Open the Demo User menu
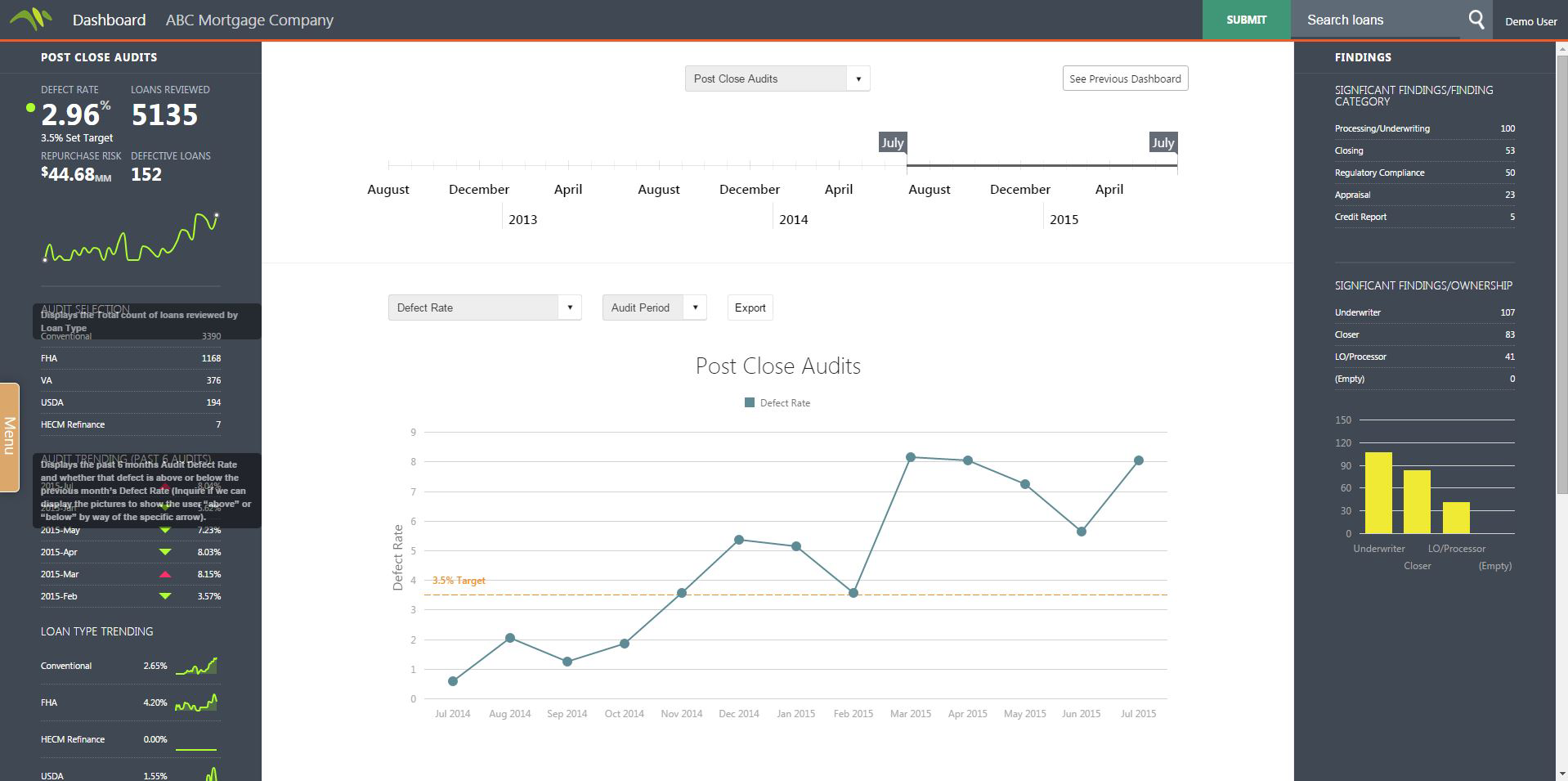 (1530, 21)
